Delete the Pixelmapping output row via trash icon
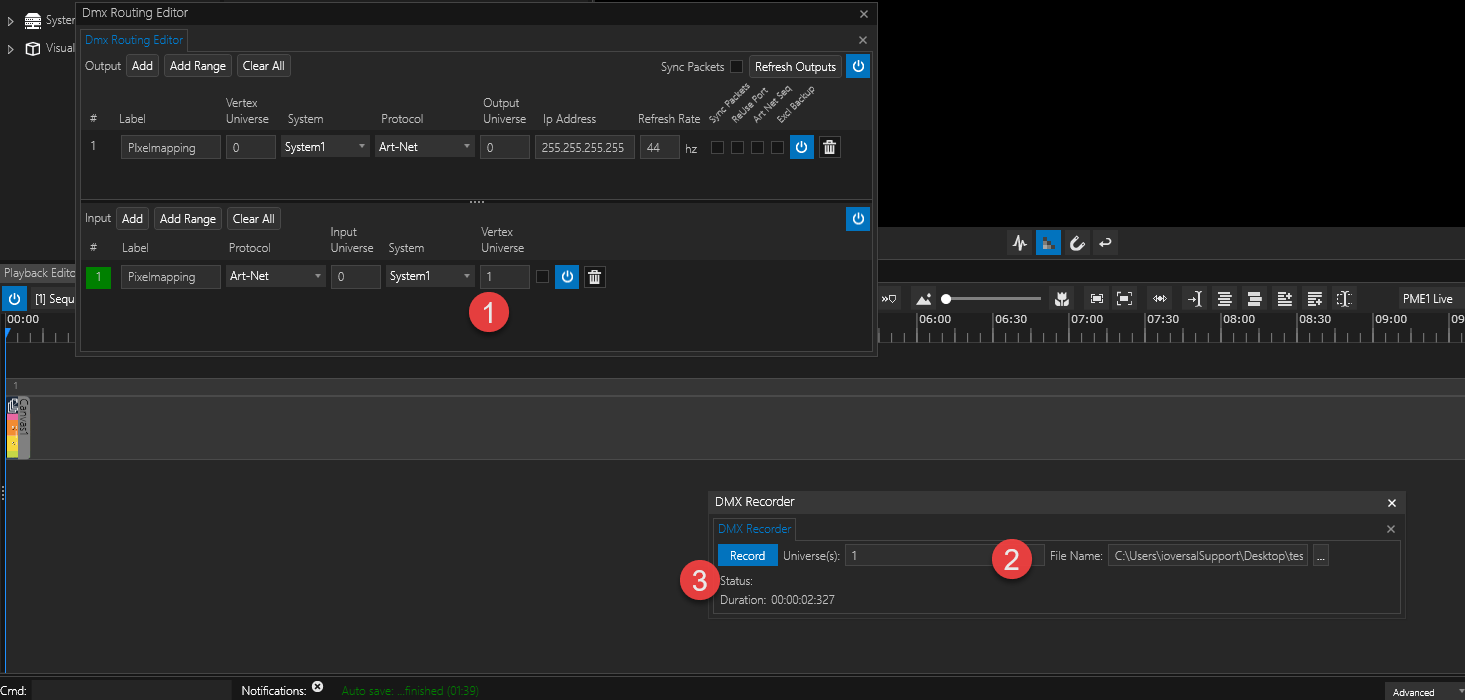 pos(829,148)
